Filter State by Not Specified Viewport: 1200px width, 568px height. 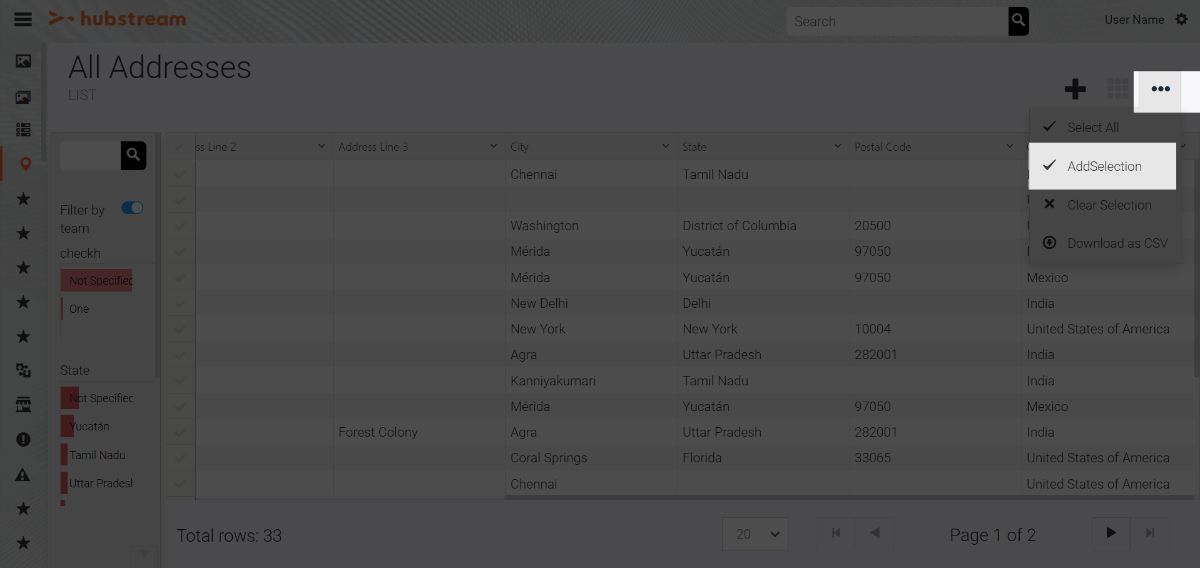pyautogui.click(x=98, y=398)
